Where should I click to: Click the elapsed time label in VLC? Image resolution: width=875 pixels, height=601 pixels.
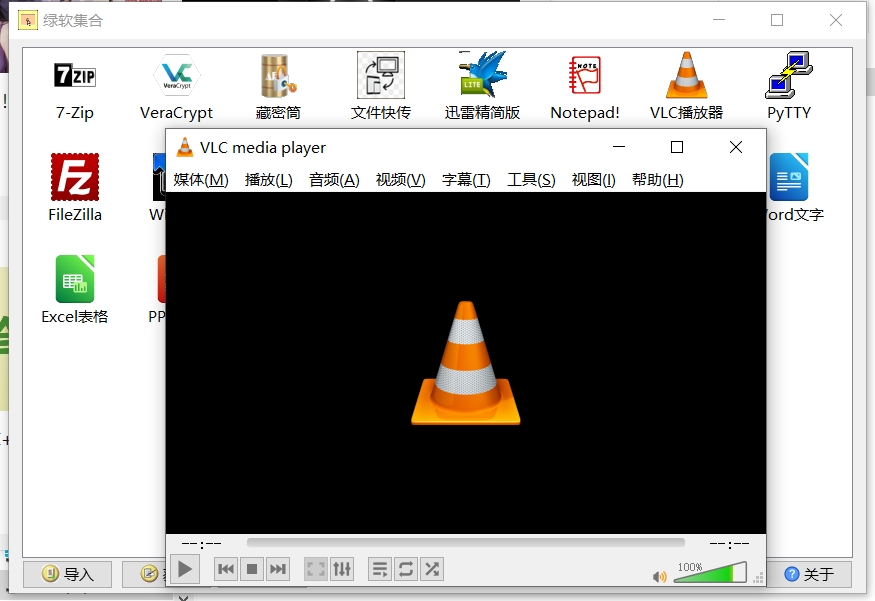coord(201,543)
